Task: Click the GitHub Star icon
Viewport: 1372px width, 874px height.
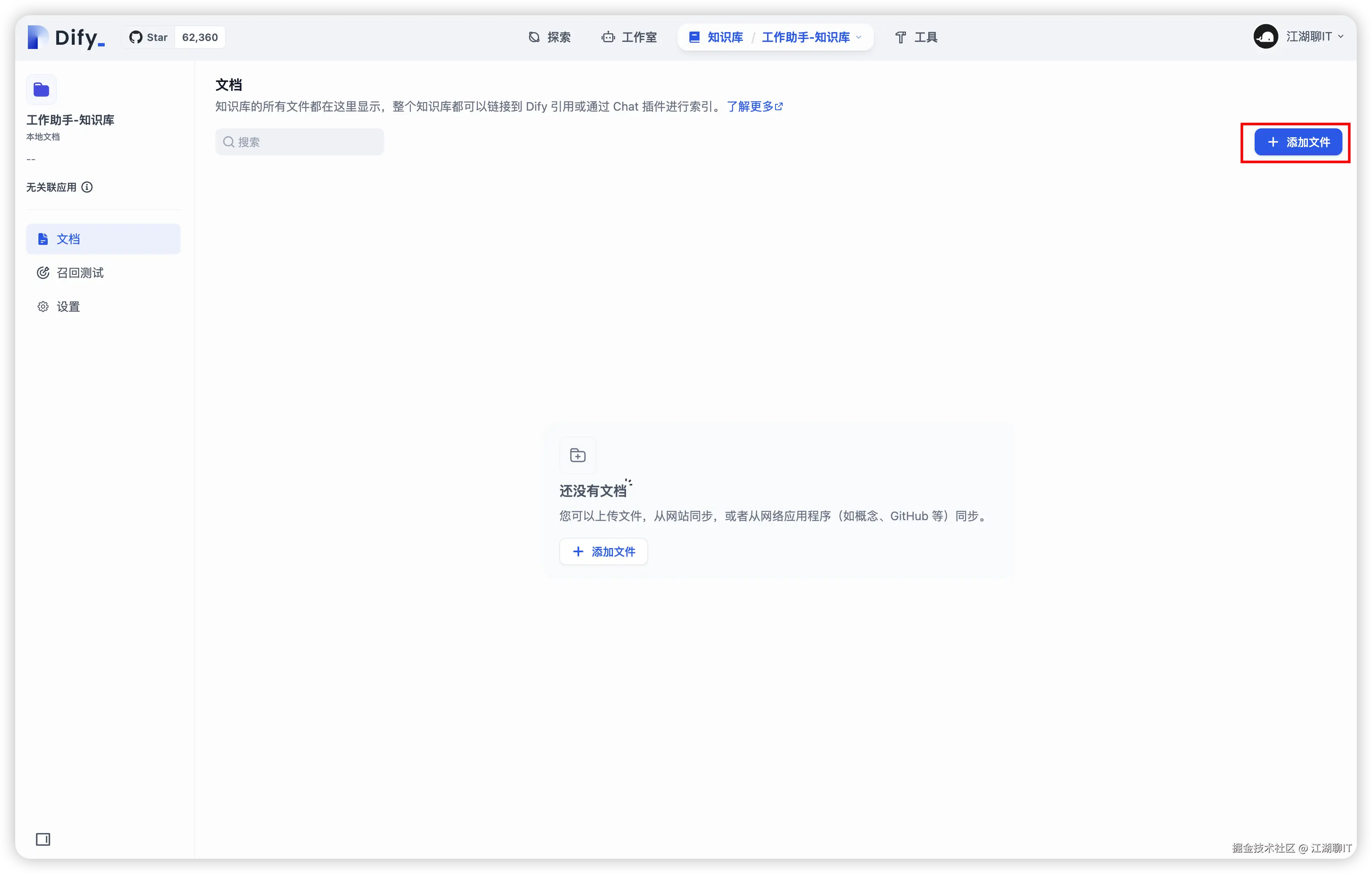Action: [x=136, y=36]
